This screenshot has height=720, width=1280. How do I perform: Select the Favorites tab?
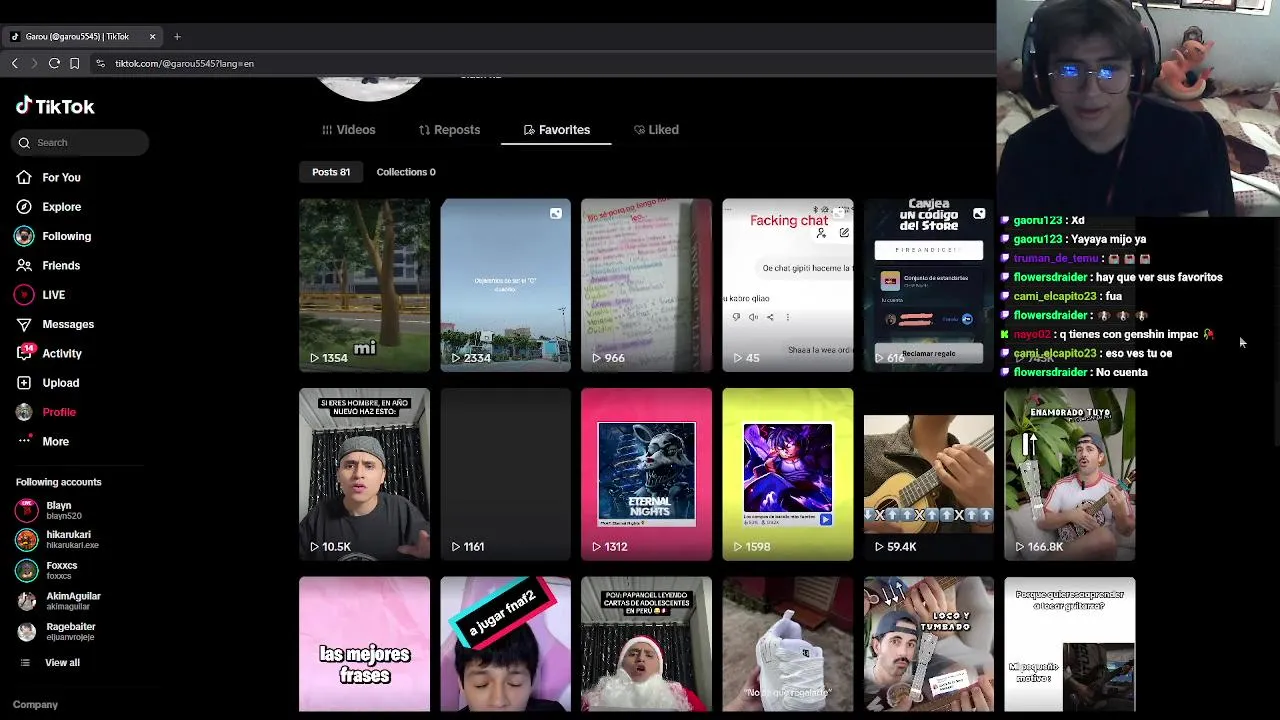[556, 130]
